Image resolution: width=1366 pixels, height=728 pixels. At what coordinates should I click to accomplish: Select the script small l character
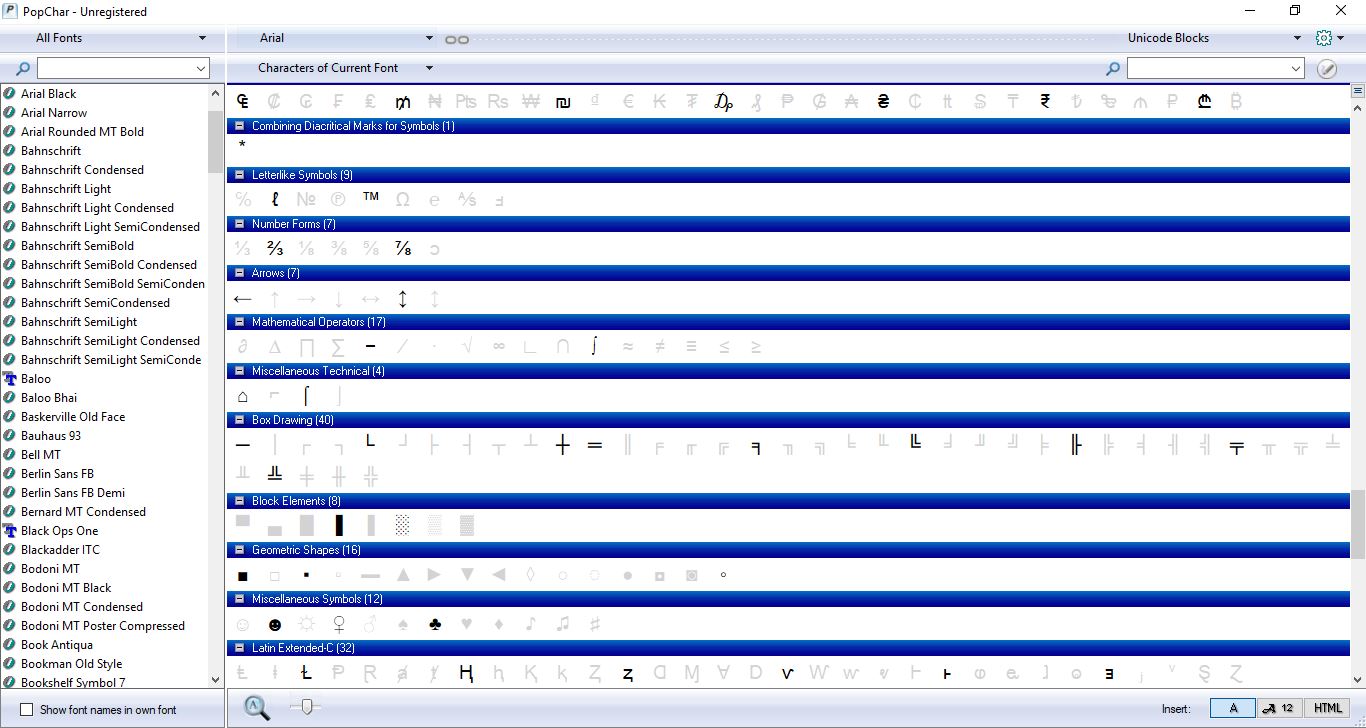coord(274,199)
